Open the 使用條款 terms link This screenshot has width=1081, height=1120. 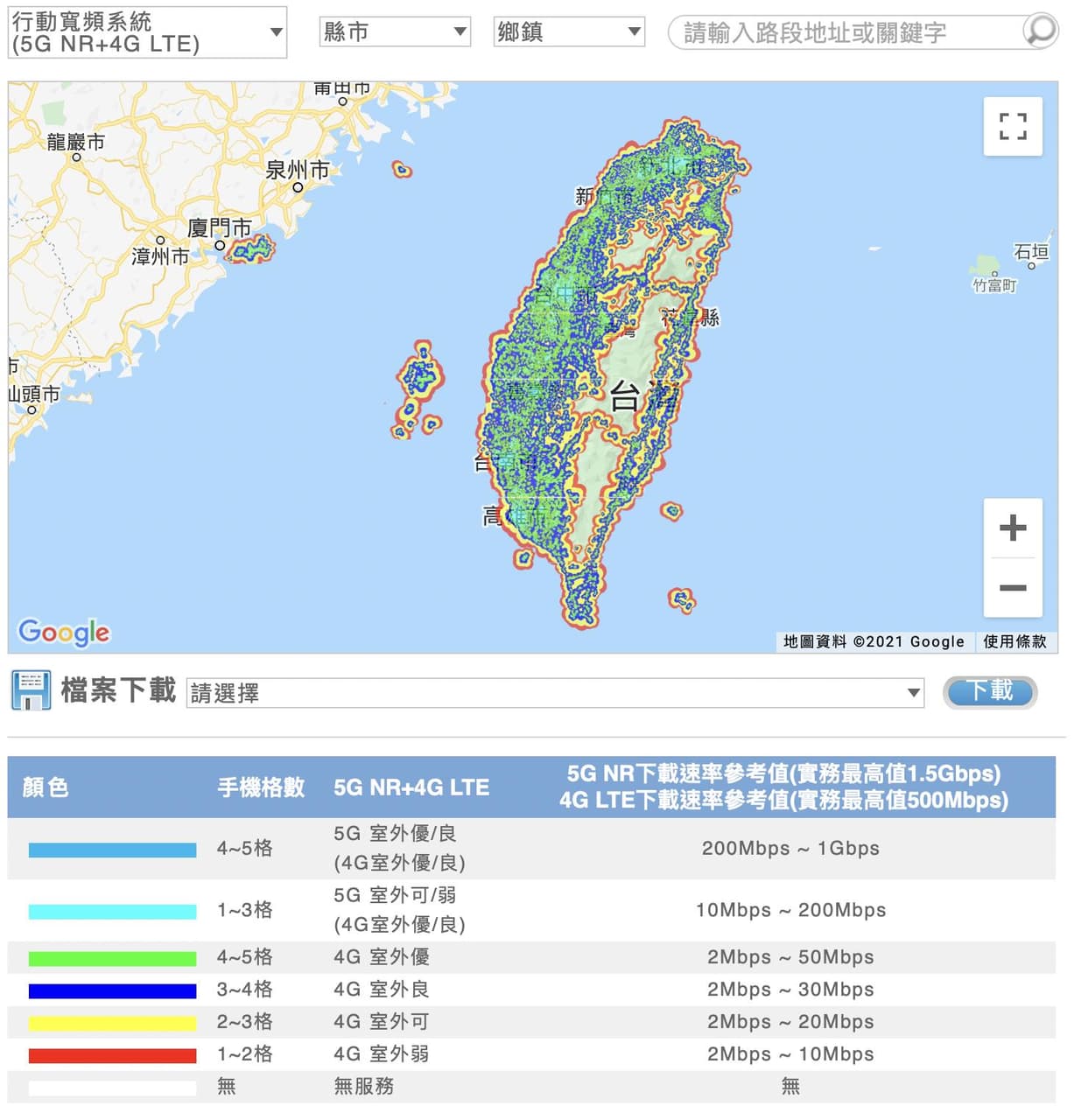tap(1014, 641)
